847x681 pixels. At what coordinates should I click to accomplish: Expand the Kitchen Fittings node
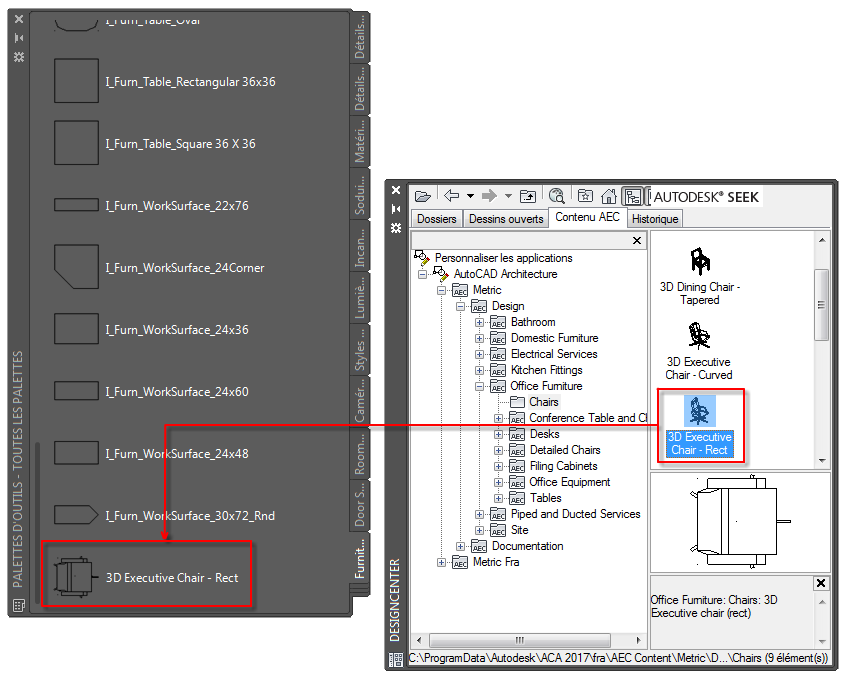click(x=479, y=370)
